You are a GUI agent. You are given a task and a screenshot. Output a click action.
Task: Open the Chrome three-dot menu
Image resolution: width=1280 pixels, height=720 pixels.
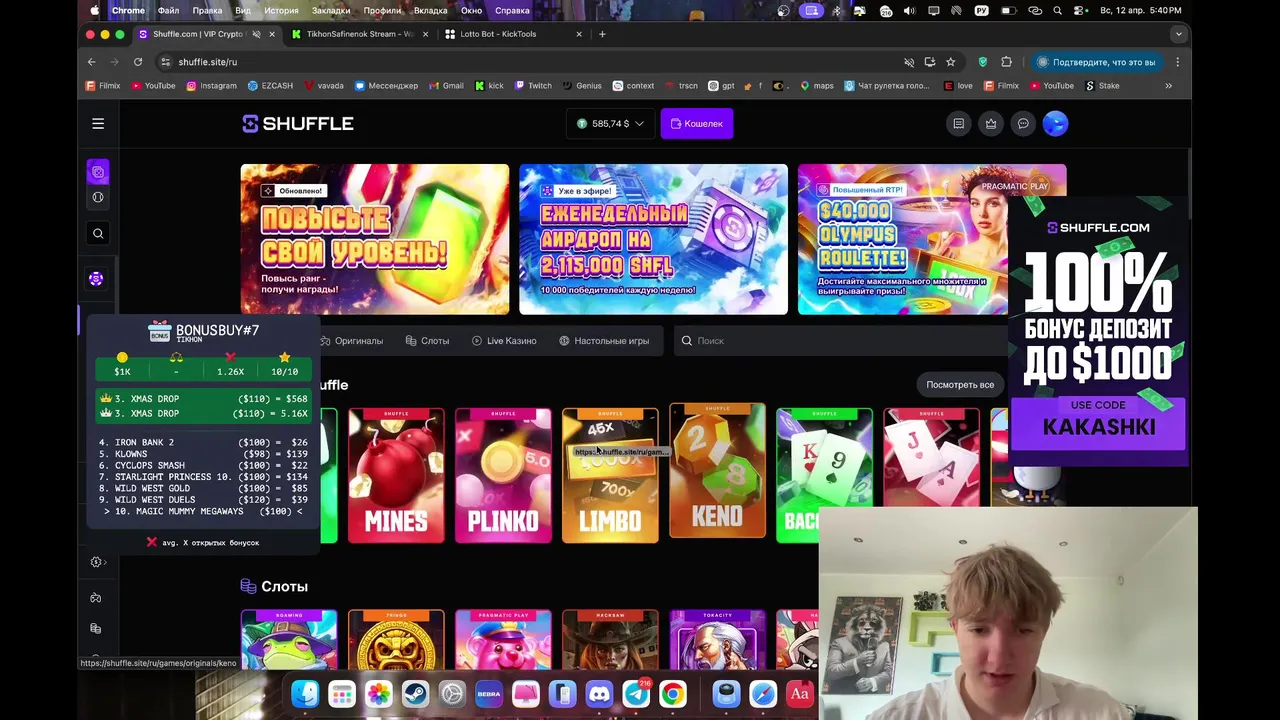(x=1177, y=62)
